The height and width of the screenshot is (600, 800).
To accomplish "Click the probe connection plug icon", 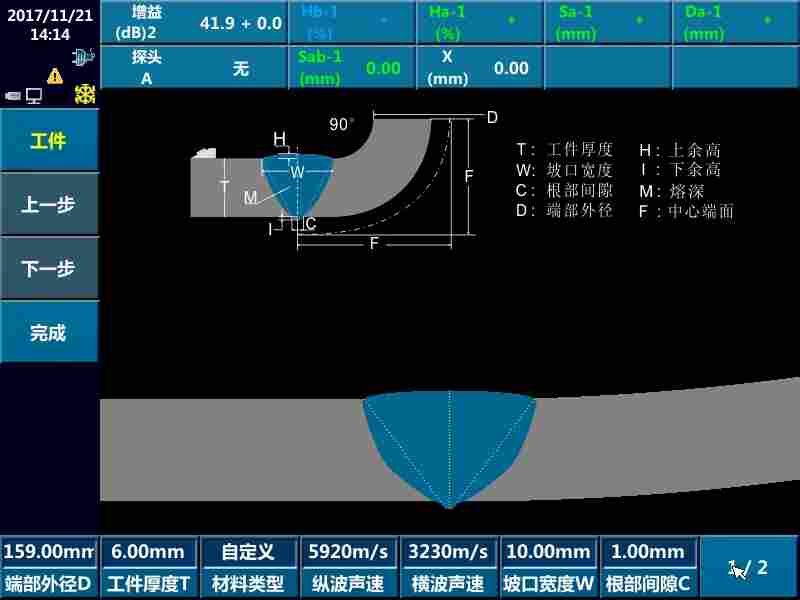I will click(84, 56).
